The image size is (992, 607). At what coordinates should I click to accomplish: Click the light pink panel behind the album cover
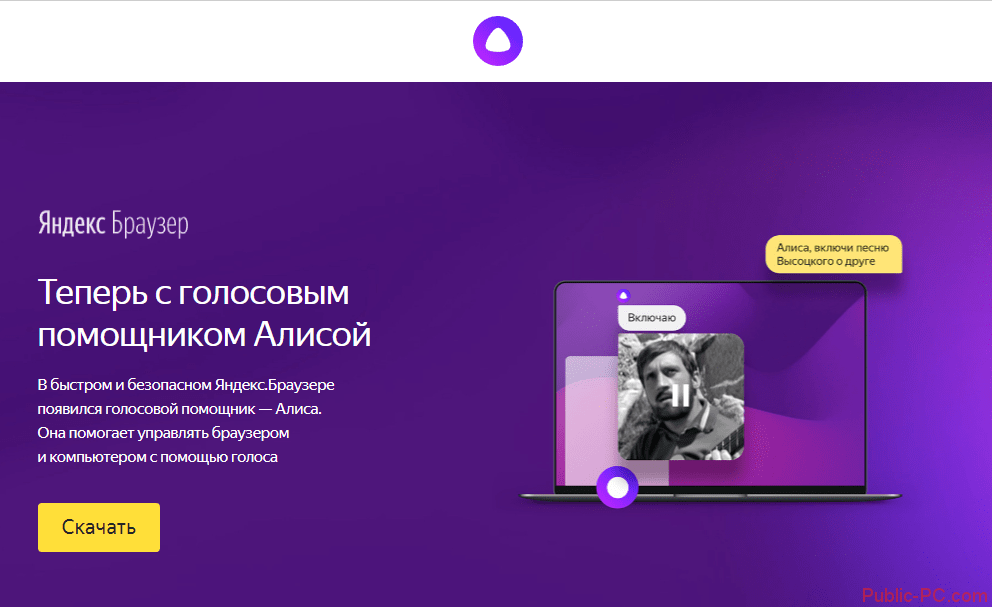[x=590, y=420]
